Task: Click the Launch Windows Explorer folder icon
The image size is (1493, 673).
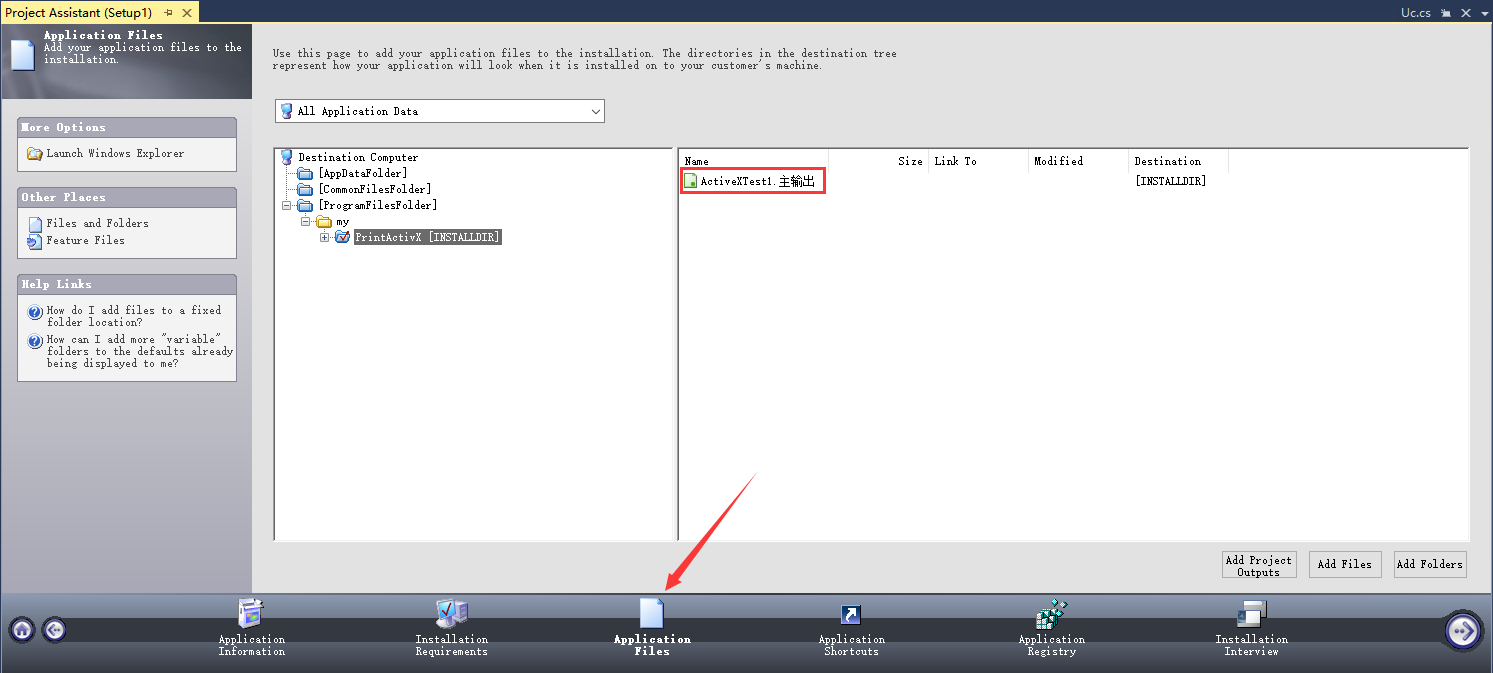Action: [x=35, y=154]
